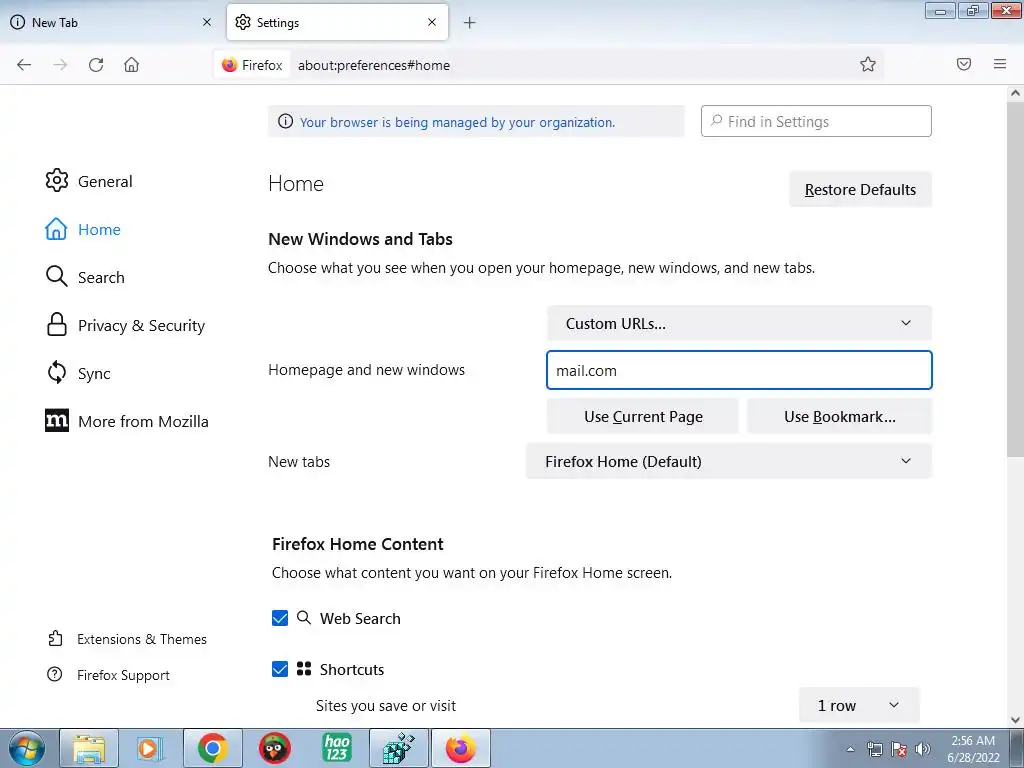
Task: Switch to the New Tab tab
Action: [111, 22]
